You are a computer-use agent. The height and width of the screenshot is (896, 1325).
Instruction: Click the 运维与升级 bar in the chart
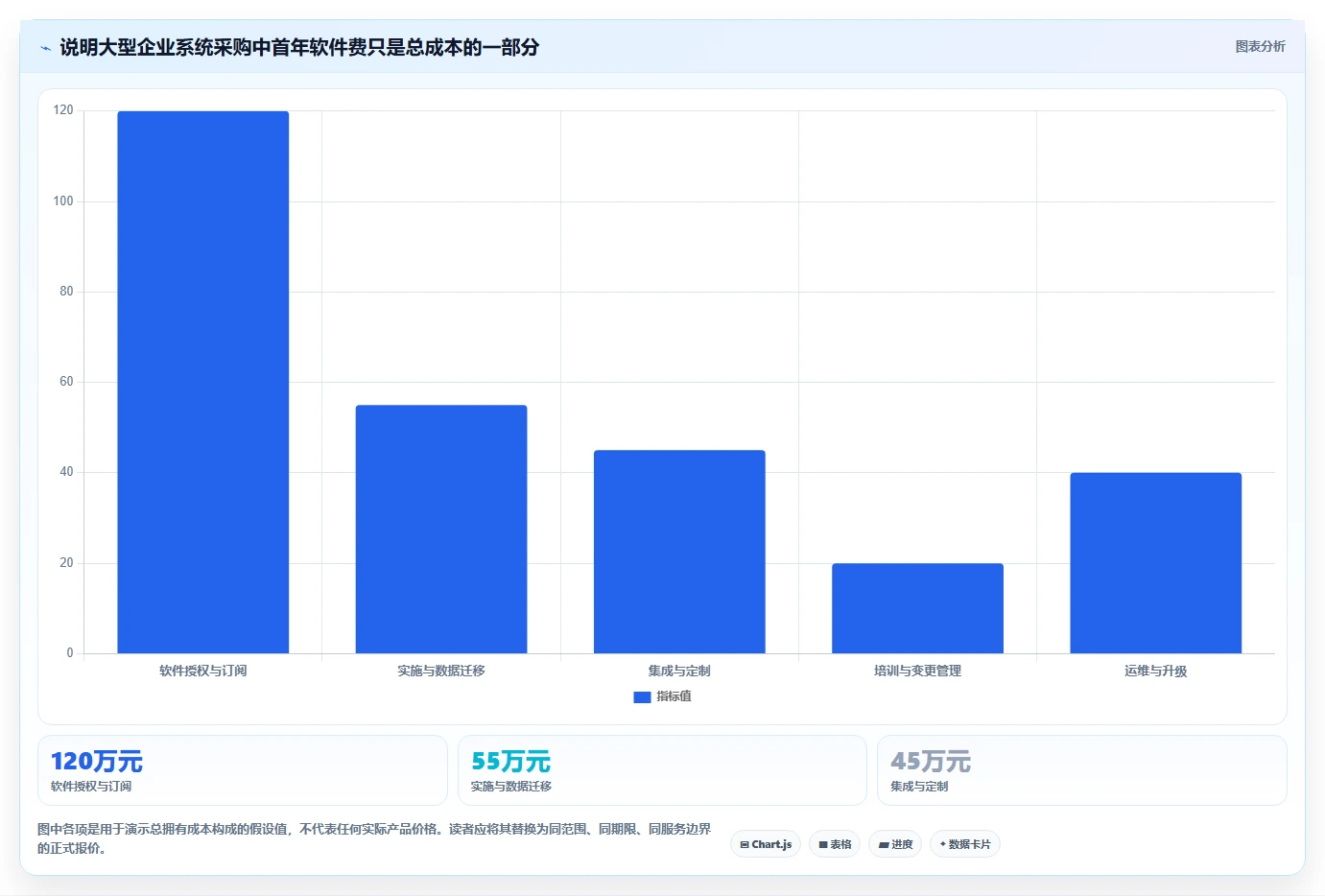(x=1156, y=563)
